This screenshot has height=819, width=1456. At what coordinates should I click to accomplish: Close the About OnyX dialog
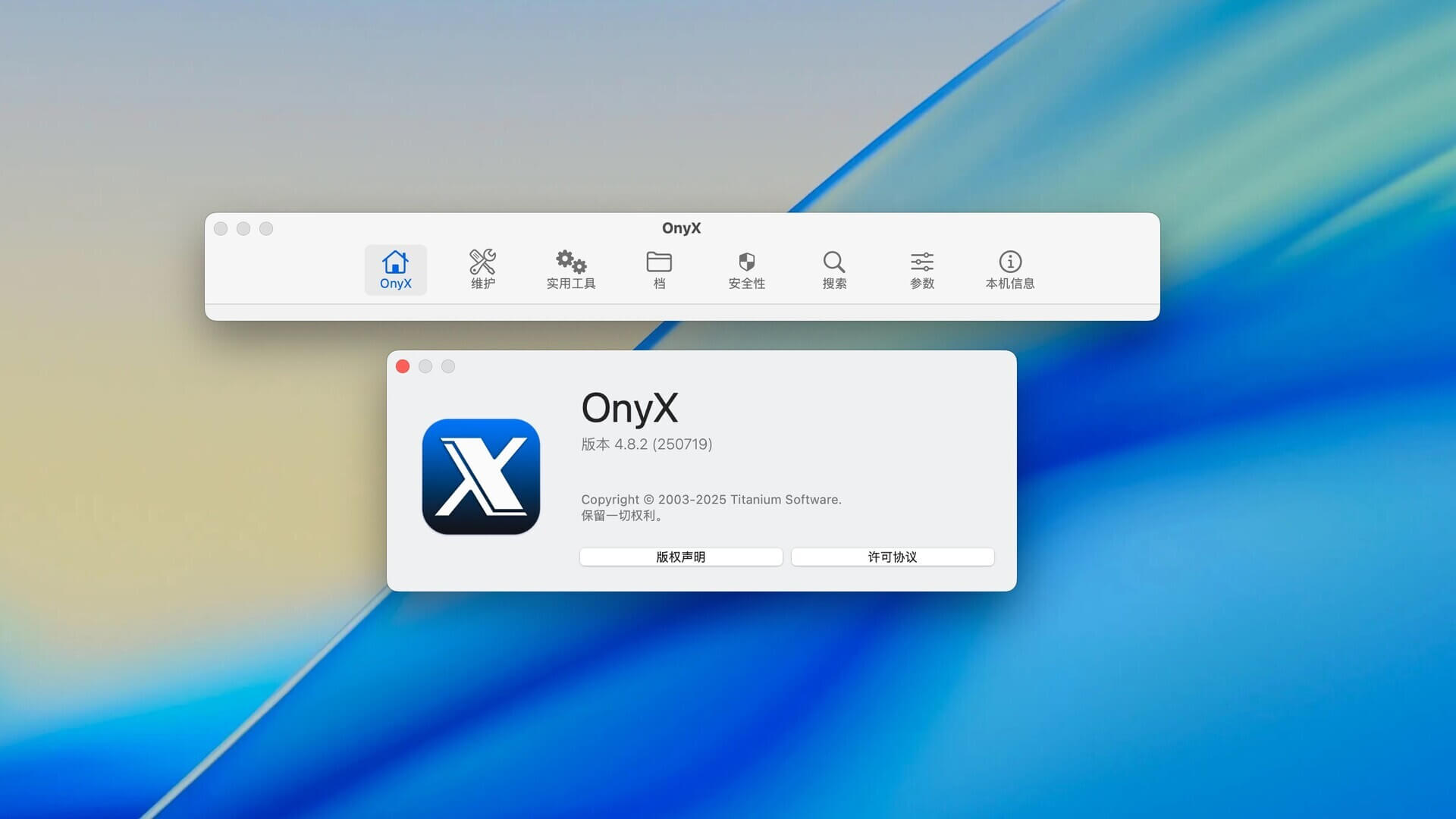pos(403,366)
